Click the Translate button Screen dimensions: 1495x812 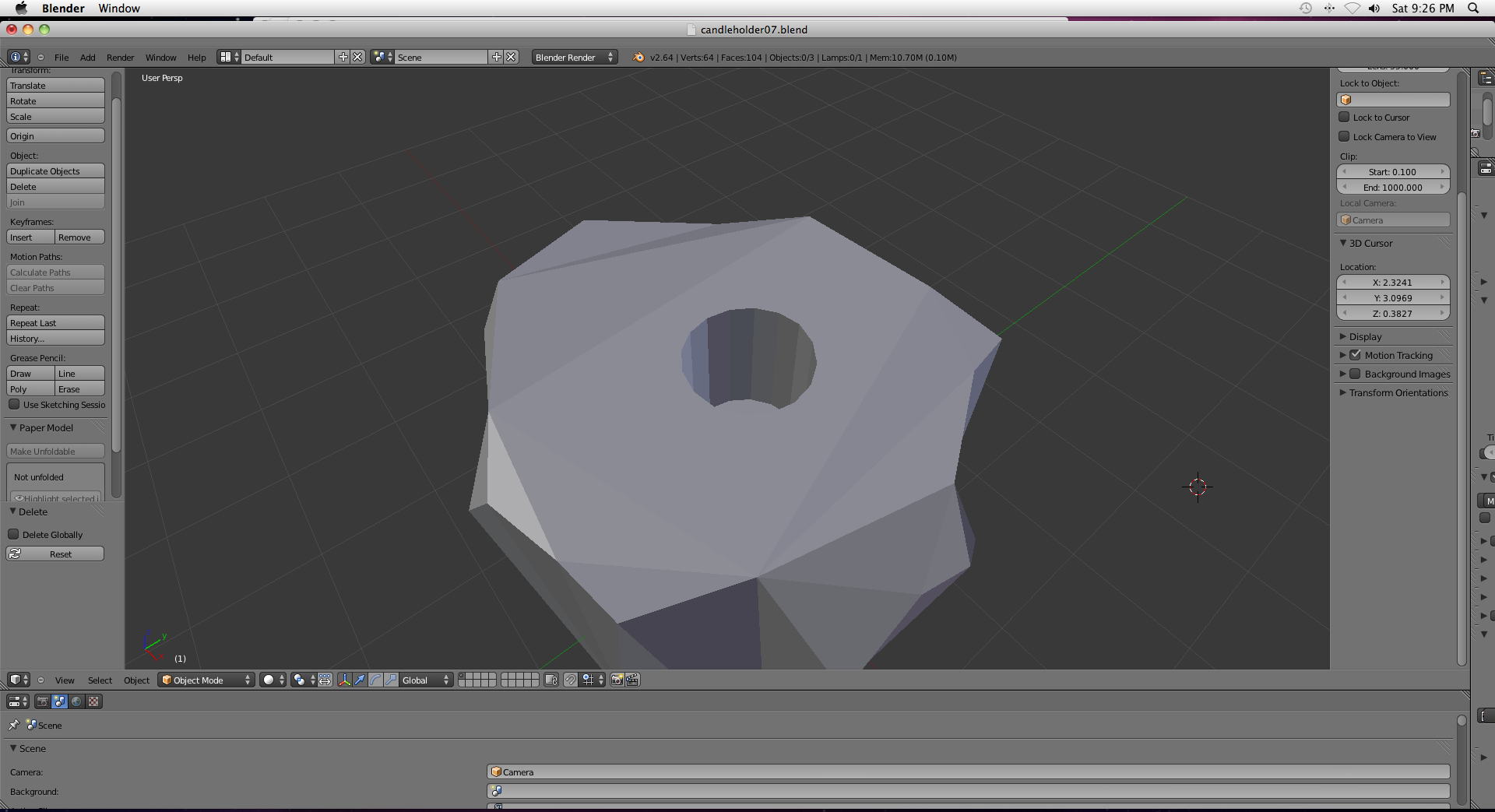55,85
